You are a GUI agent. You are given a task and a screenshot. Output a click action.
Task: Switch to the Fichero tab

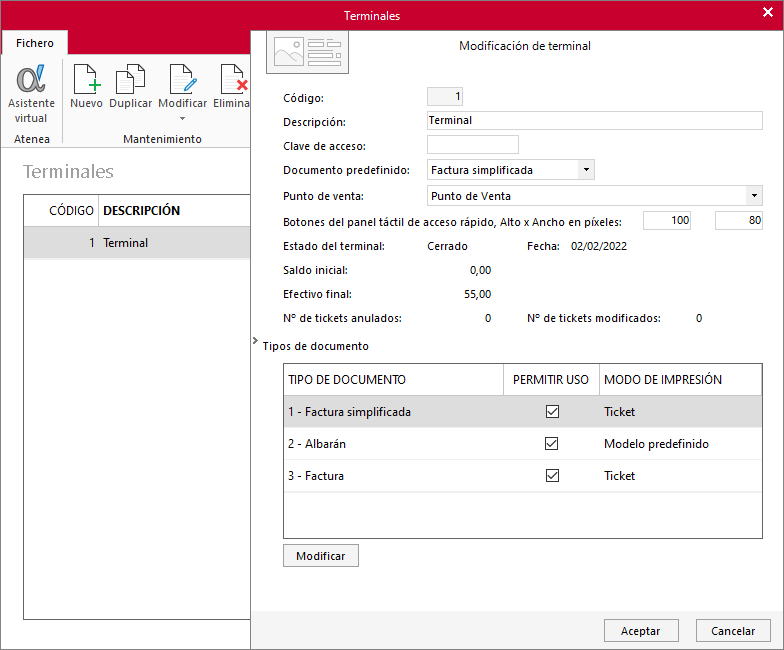(34, 43)
